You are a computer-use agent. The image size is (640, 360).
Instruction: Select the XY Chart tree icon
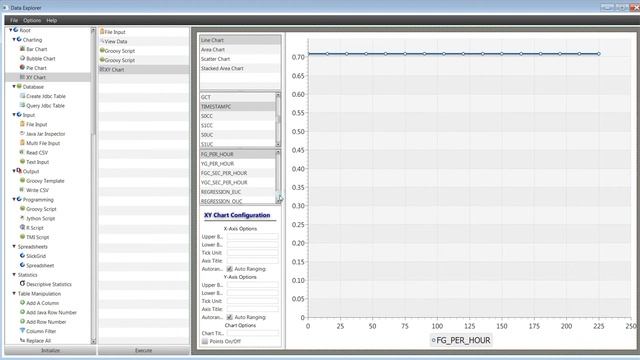(x=22, y=77)
